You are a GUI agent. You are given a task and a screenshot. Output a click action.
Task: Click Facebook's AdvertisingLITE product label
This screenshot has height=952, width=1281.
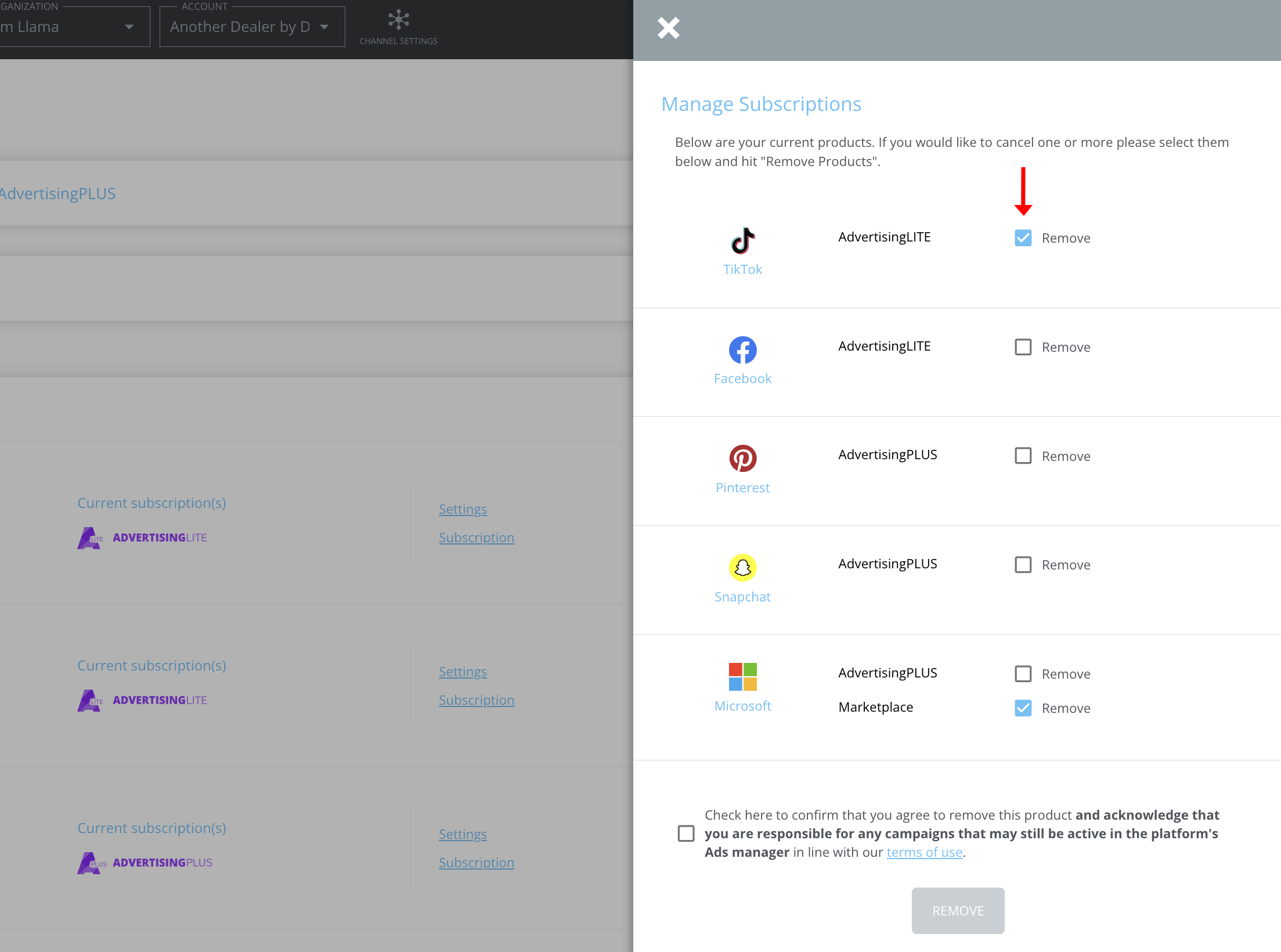tap(884, 346)
